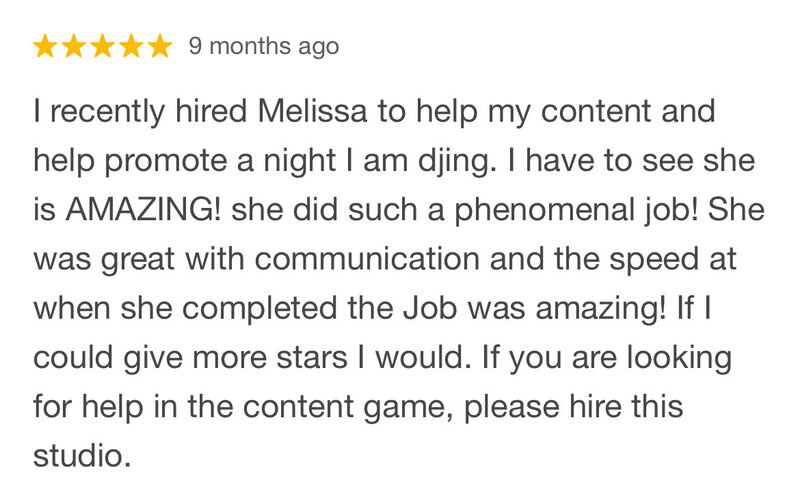
Task: Click the word 'looking' in the review
Action: click(679, 360)
